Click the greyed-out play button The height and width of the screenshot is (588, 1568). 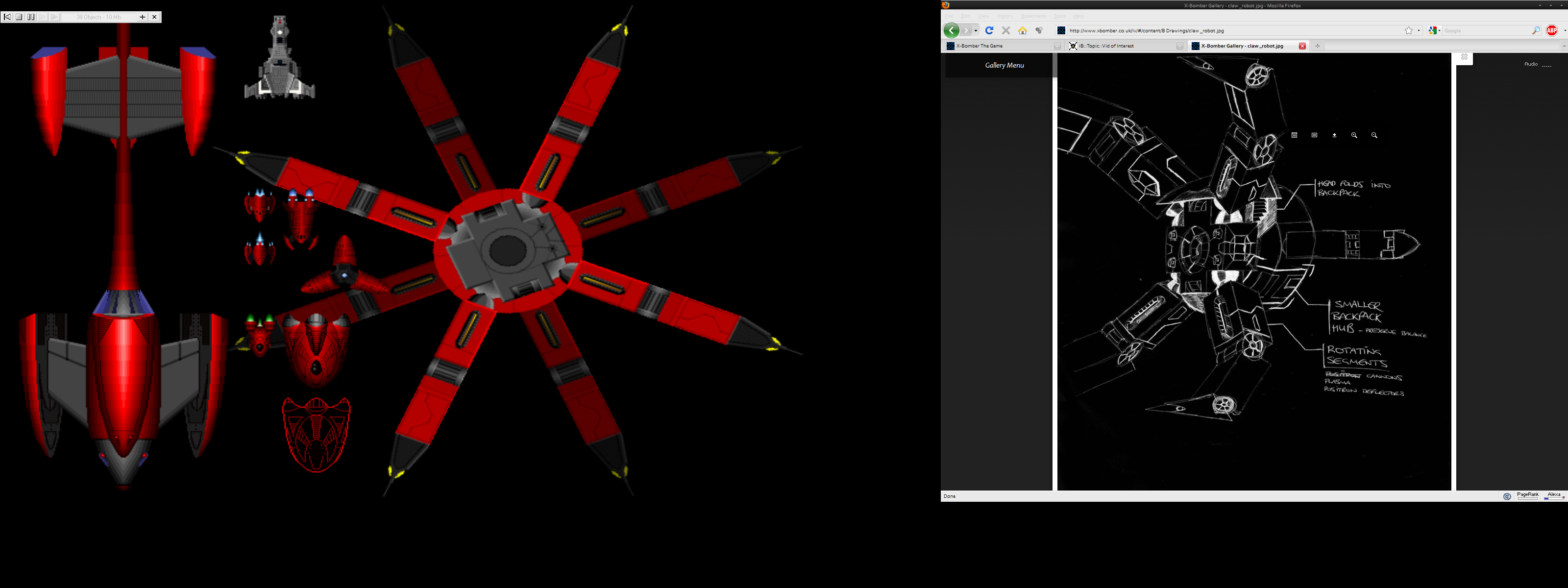tap(54, 17)
